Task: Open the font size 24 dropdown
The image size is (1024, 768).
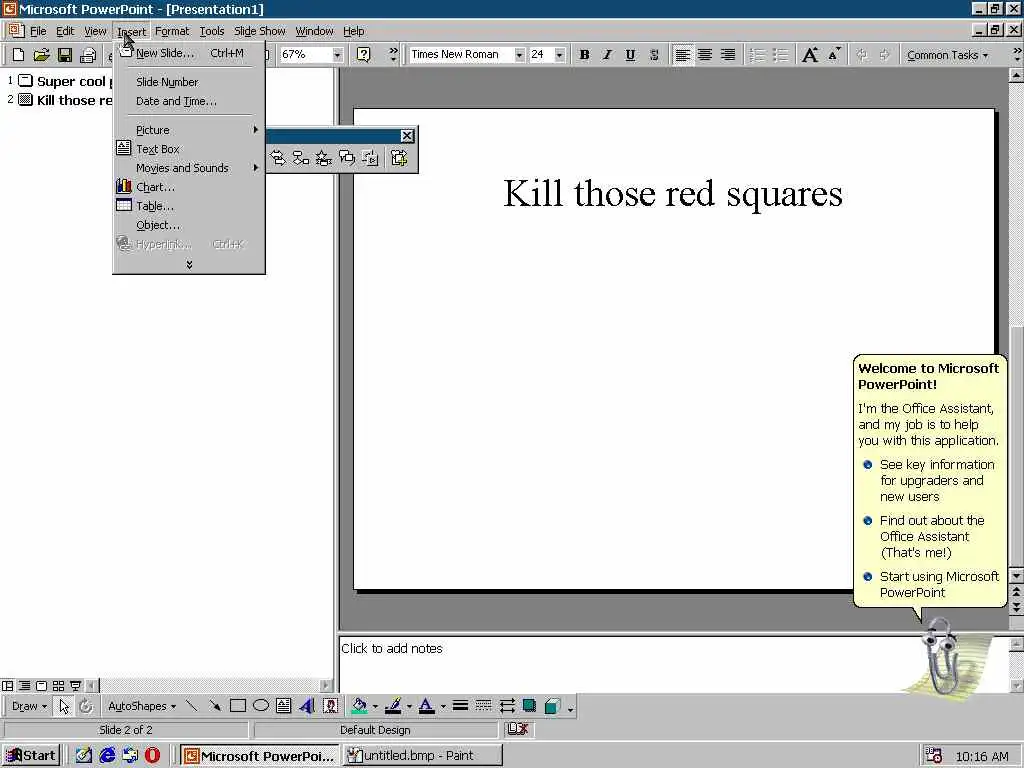Action: pos(559,55)
